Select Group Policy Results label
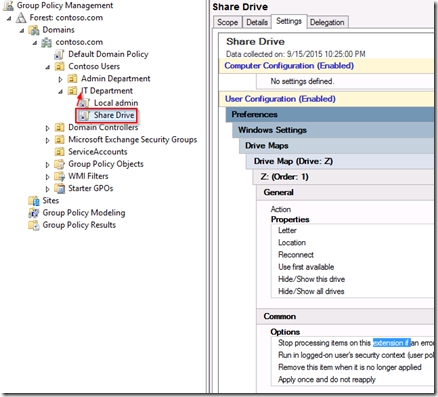Image resolution: width=438 pixels, height=397 pixels. [79, 225]
